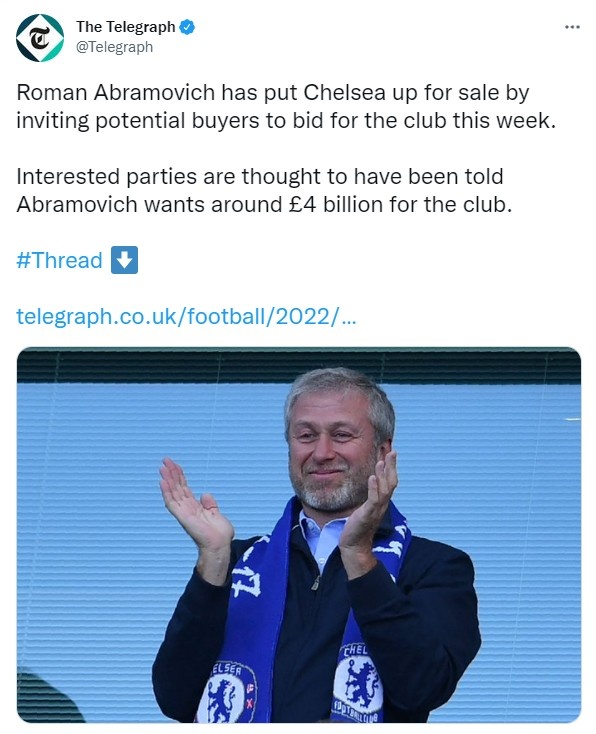The height and width of the screenshot is (734, 596).
Task: Open The Telegraph profile avatar
Action: click(x=40, y=38)
